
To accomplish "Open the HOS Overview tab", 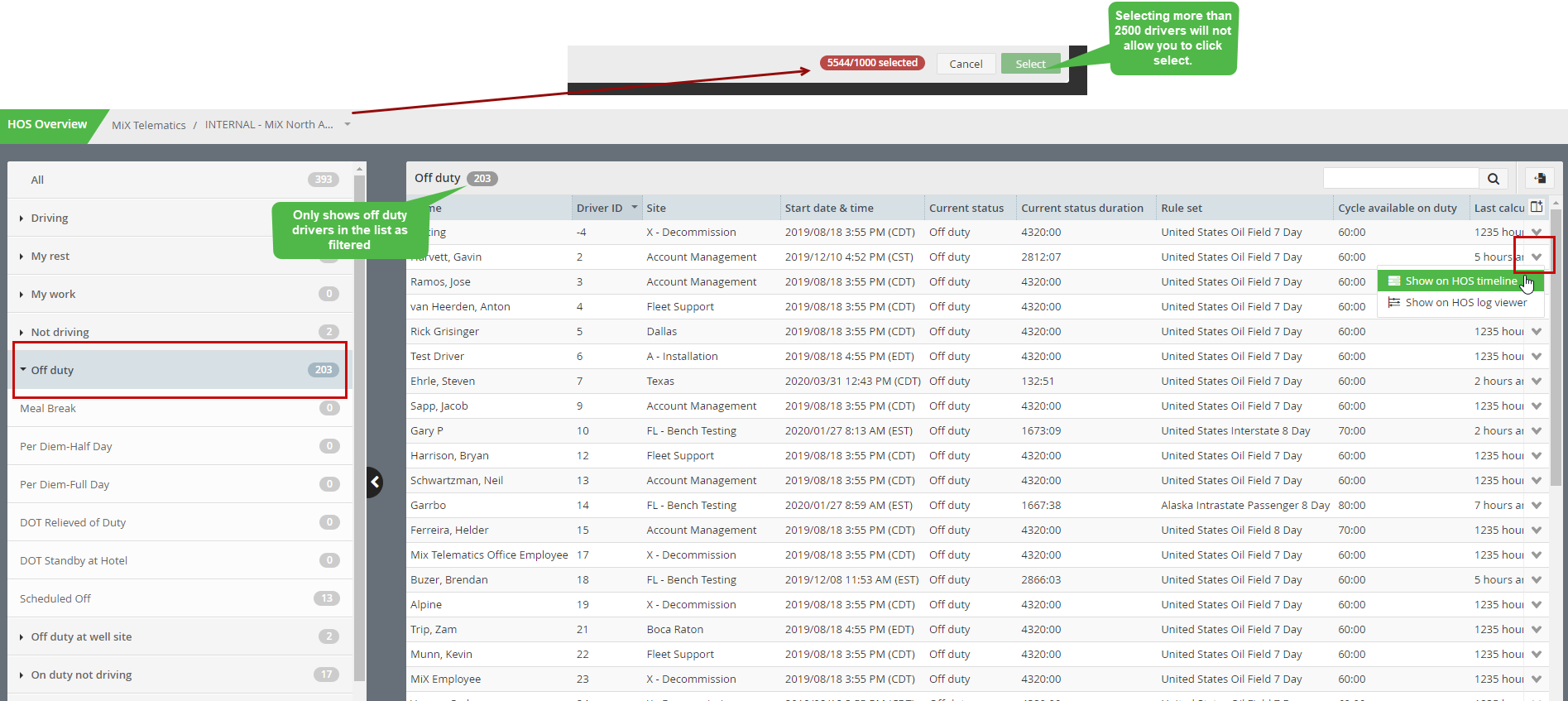I will [x=47, y=124].
